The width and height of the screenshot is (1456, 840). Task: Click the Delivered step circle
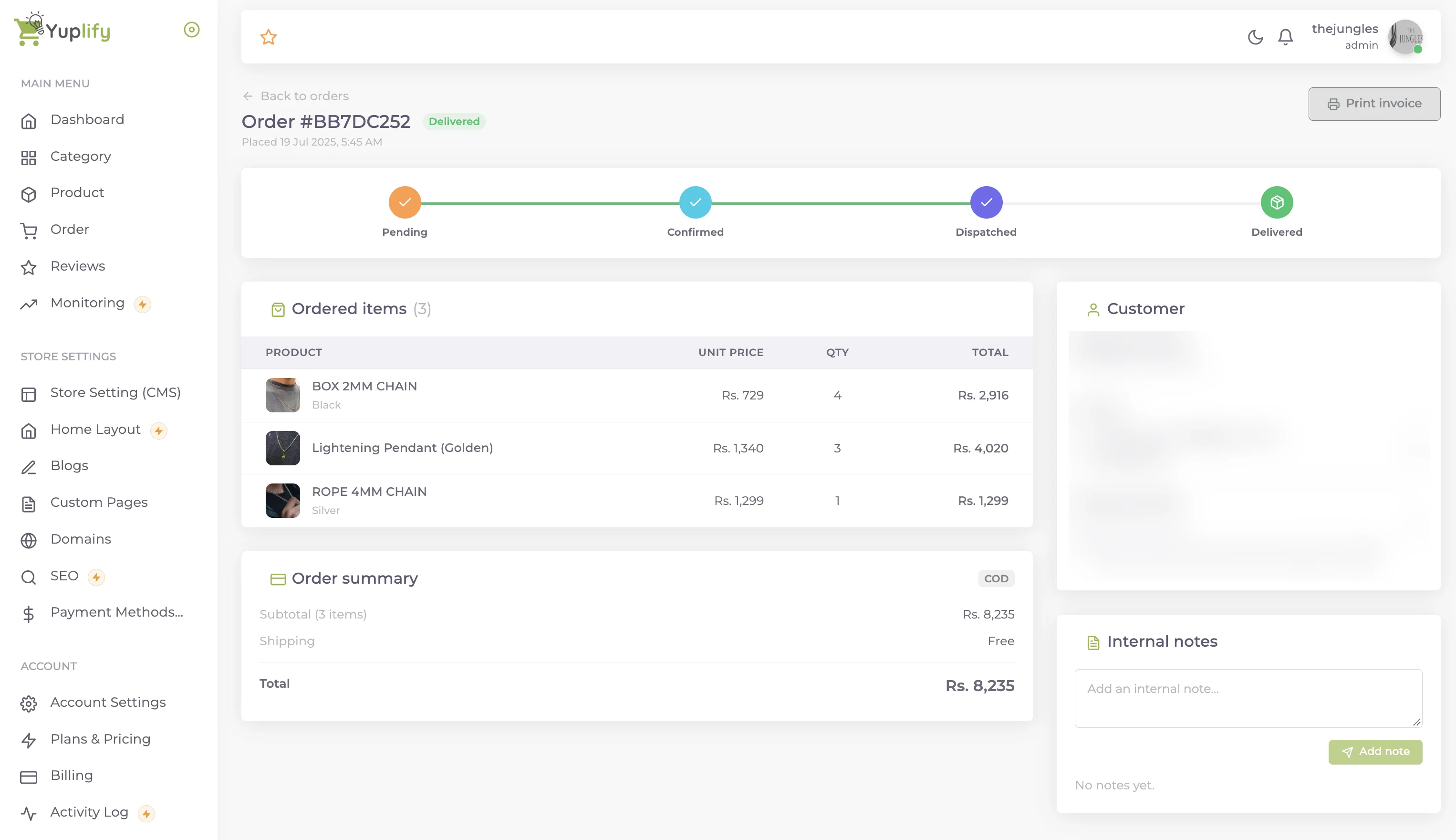(x=1277, y=202)
